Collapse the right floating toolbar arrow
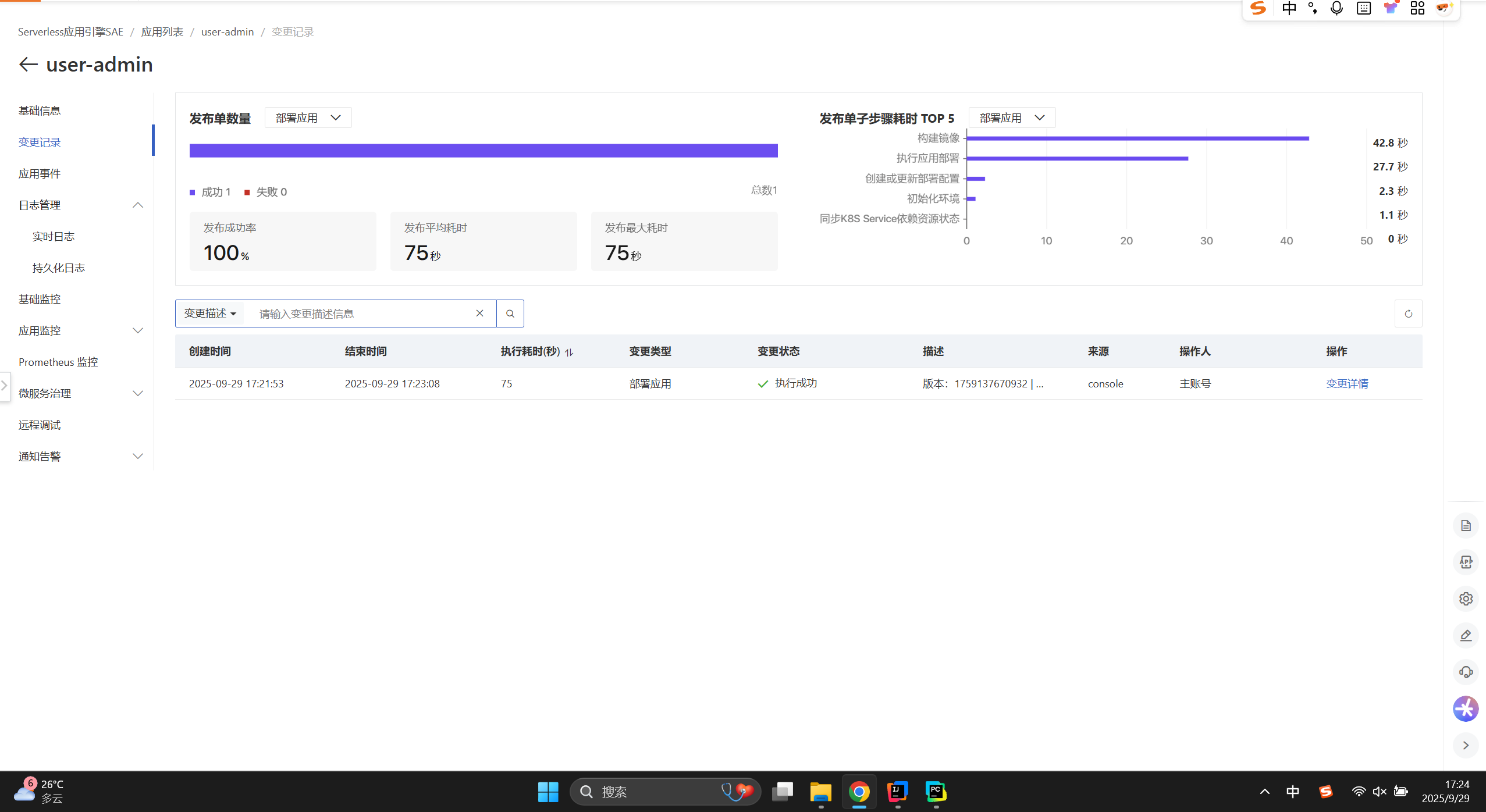The image size is (1486, 812). (x=1466, y=746)
